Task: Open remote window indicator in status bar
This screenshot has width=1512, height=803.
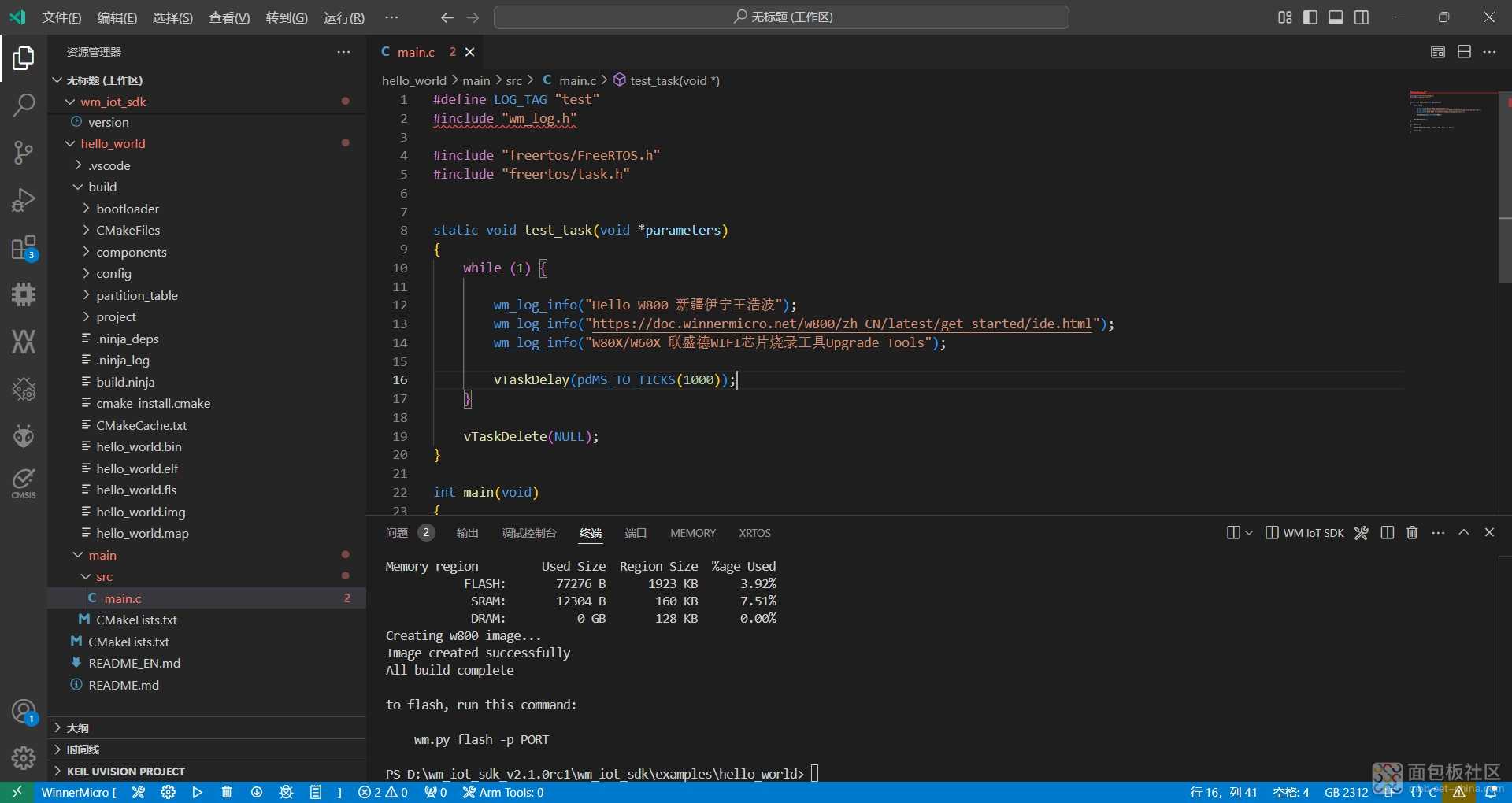Action: click(x=17, y=792)
